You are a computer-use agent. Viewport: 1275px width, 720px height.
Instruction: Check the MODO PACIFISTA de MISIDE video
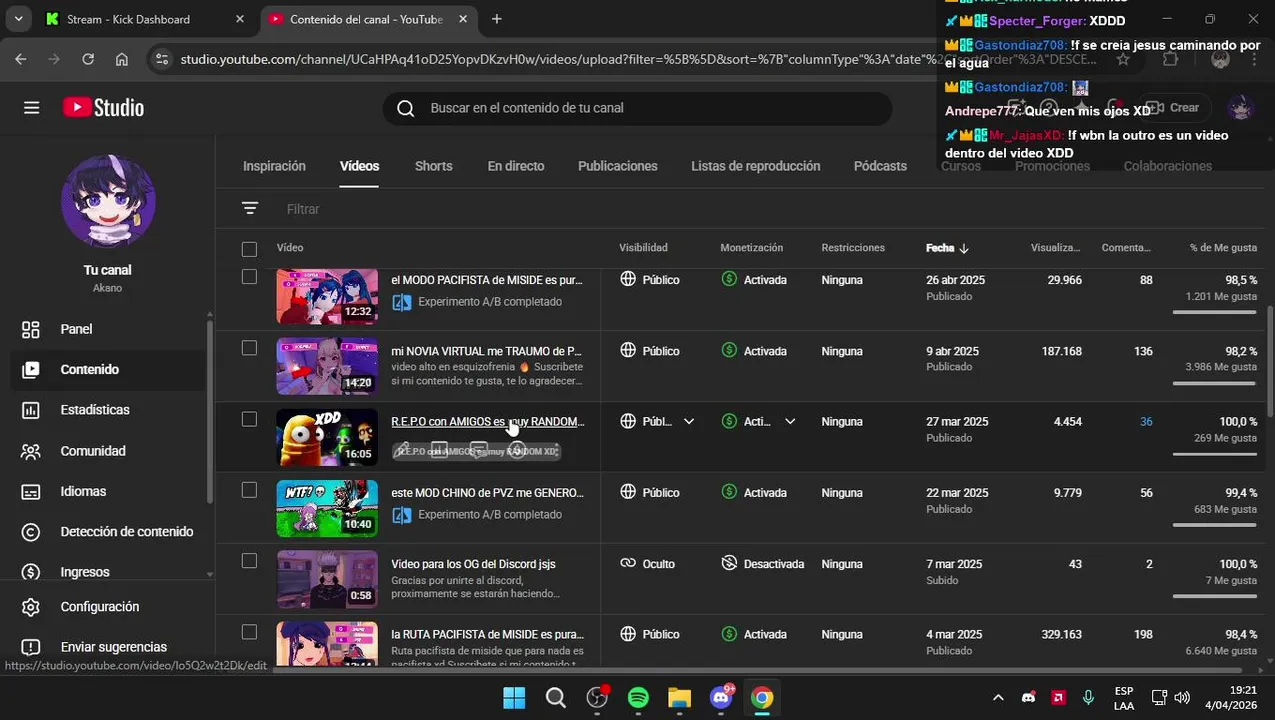(249, 277)
